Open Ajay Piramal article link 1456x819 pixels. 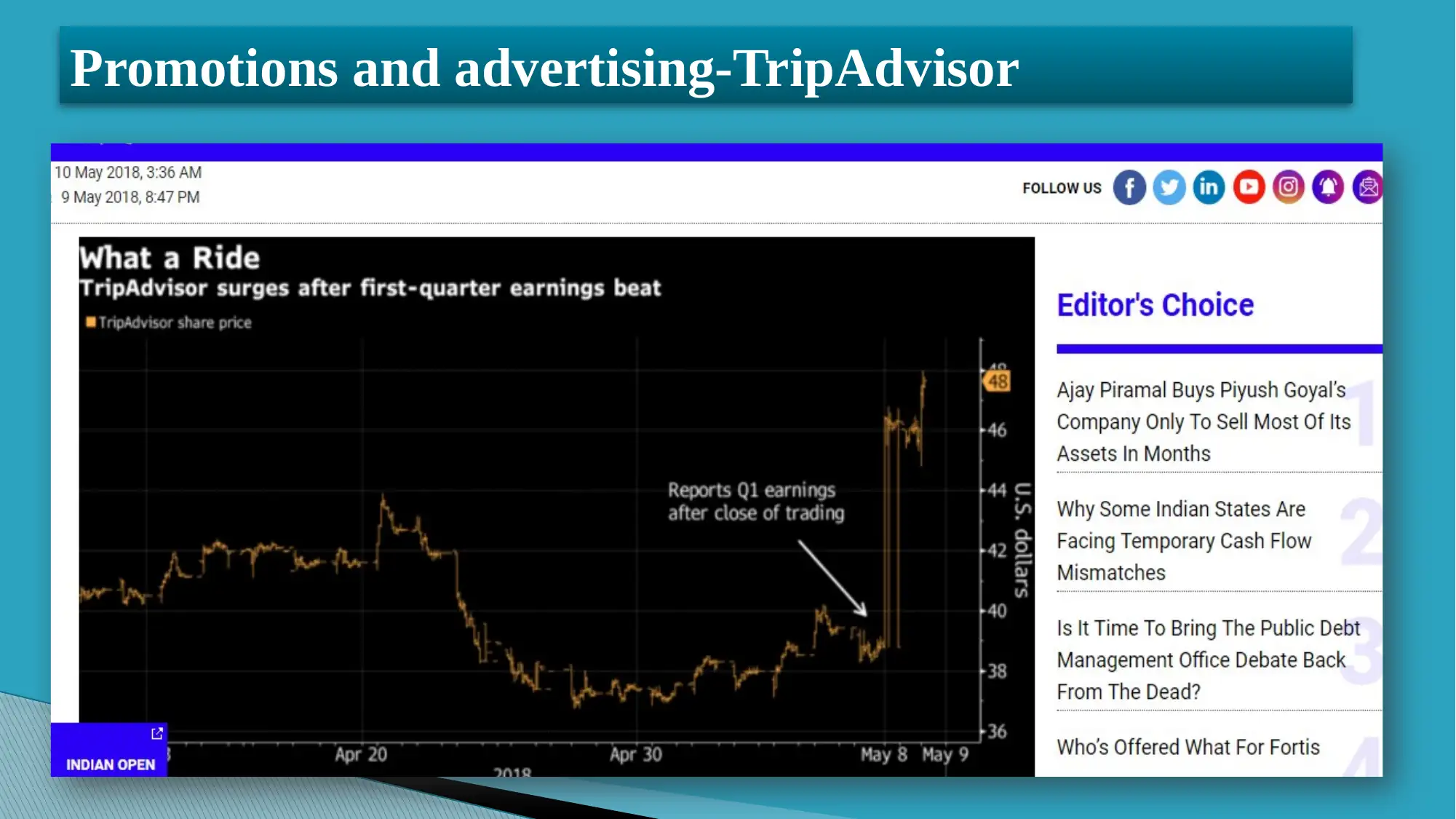click(x=1200, y=421)
